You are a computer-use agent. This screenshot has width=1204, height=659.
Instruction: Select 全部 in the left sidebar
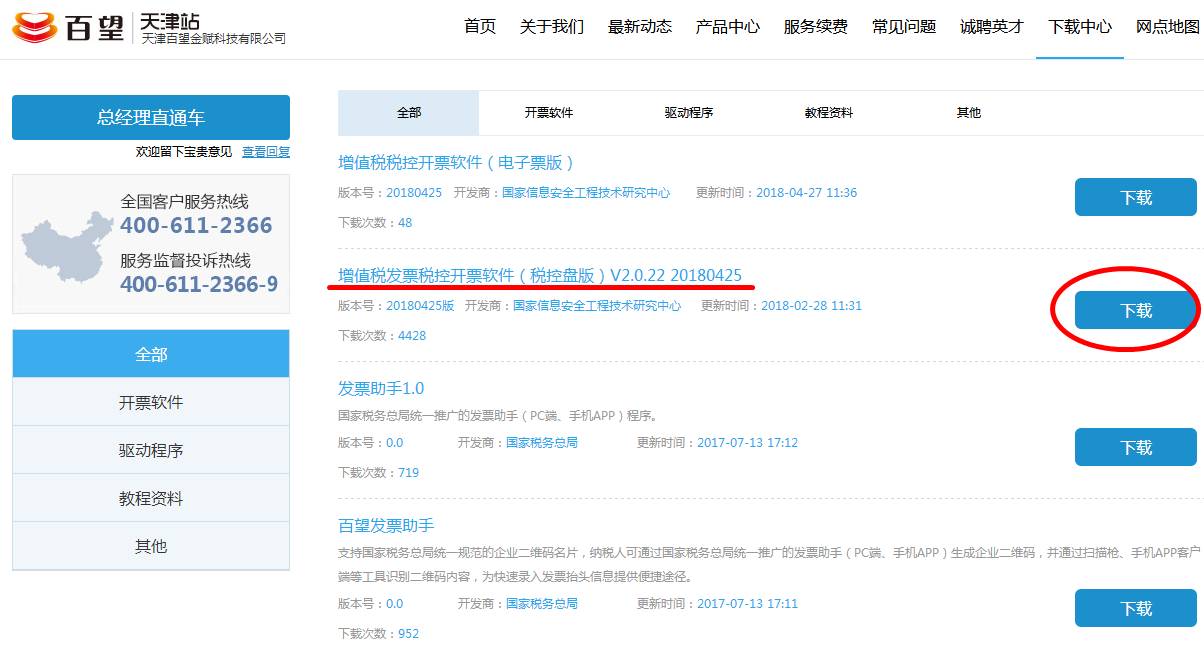click(x=151, y=354)
